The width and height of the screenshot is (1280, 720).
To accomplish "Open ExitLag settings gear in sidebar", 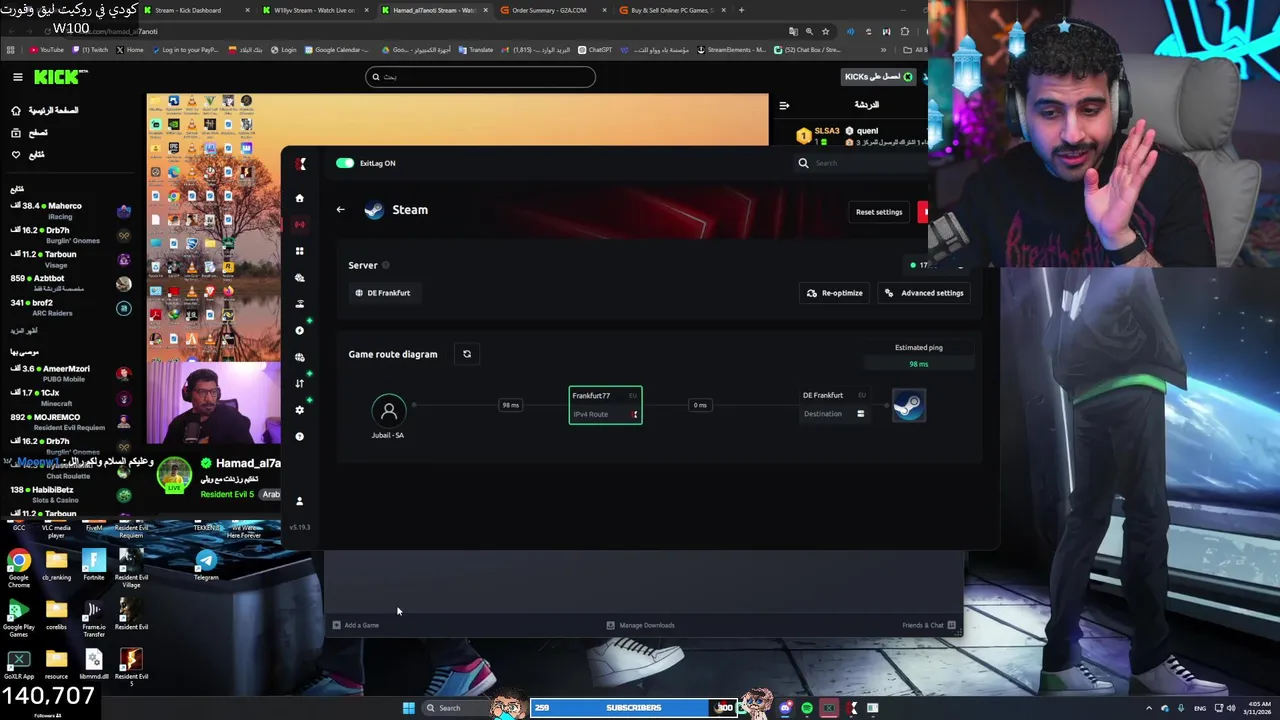I will coord(299,410).
